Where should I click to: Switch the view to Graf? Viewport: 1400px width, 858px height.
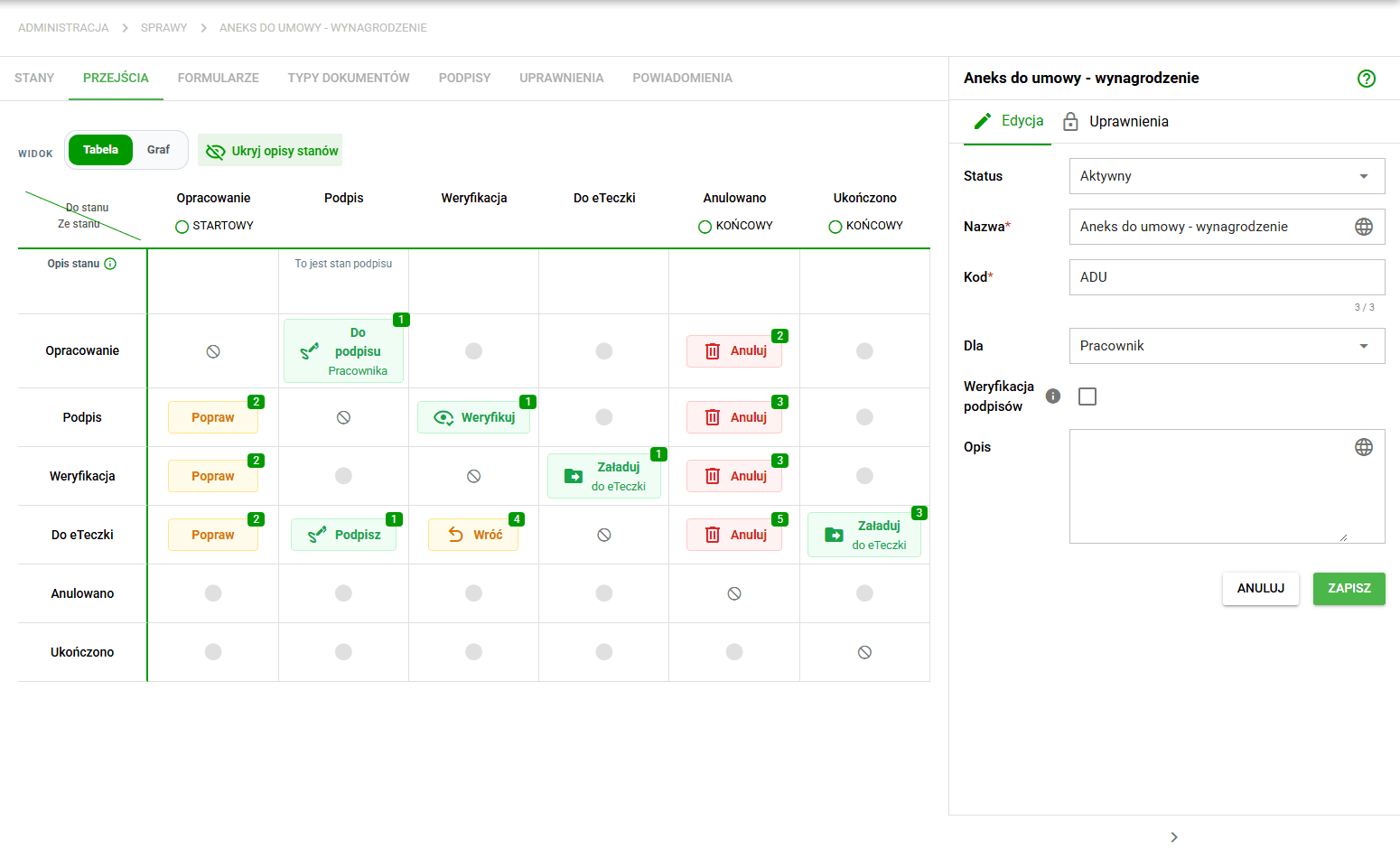point(158,150)
